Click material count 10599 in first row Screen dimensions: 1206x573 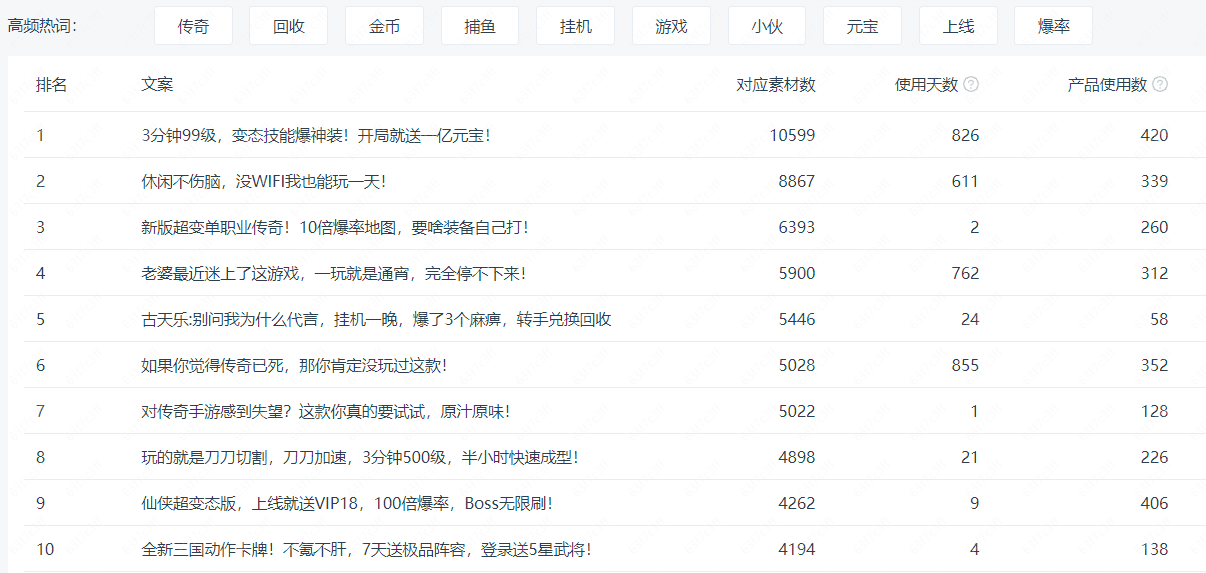pyautogui.click(x=792, y=135)
